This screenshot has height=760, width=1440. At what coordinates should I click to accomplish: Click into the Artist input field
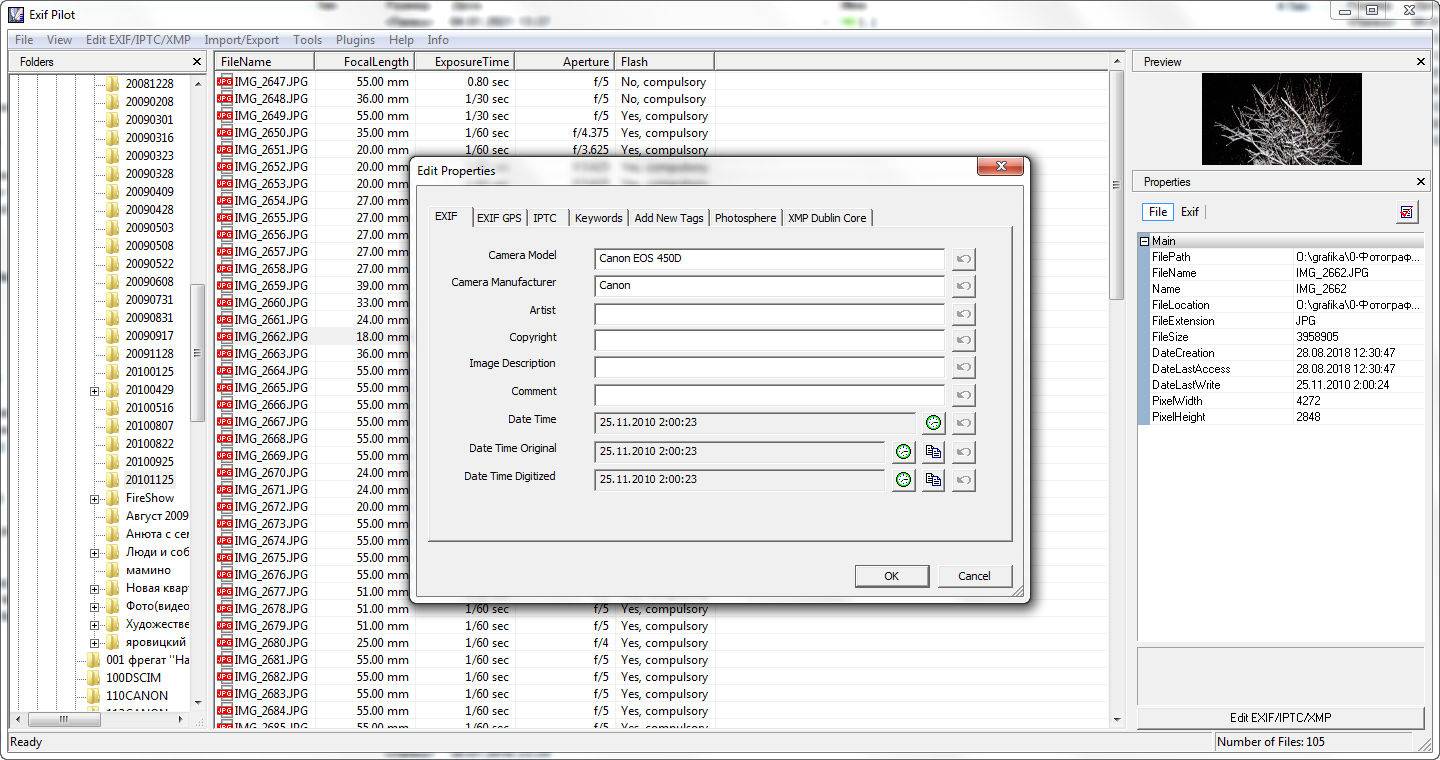(769, 314)
